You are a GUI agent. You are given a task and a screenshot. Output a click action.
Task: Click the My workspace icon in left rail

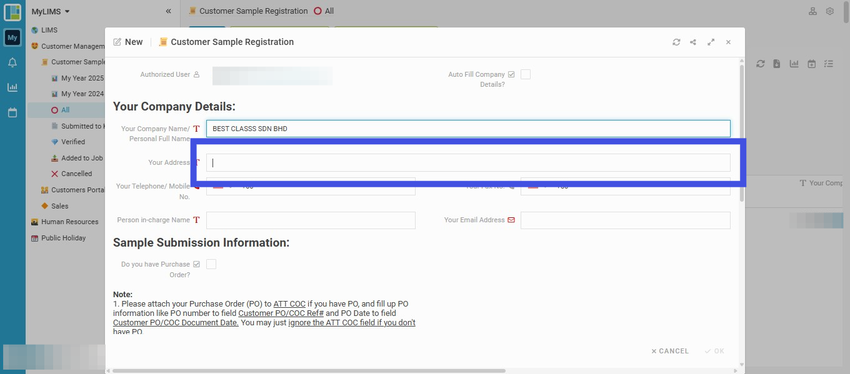click(12, 37)
